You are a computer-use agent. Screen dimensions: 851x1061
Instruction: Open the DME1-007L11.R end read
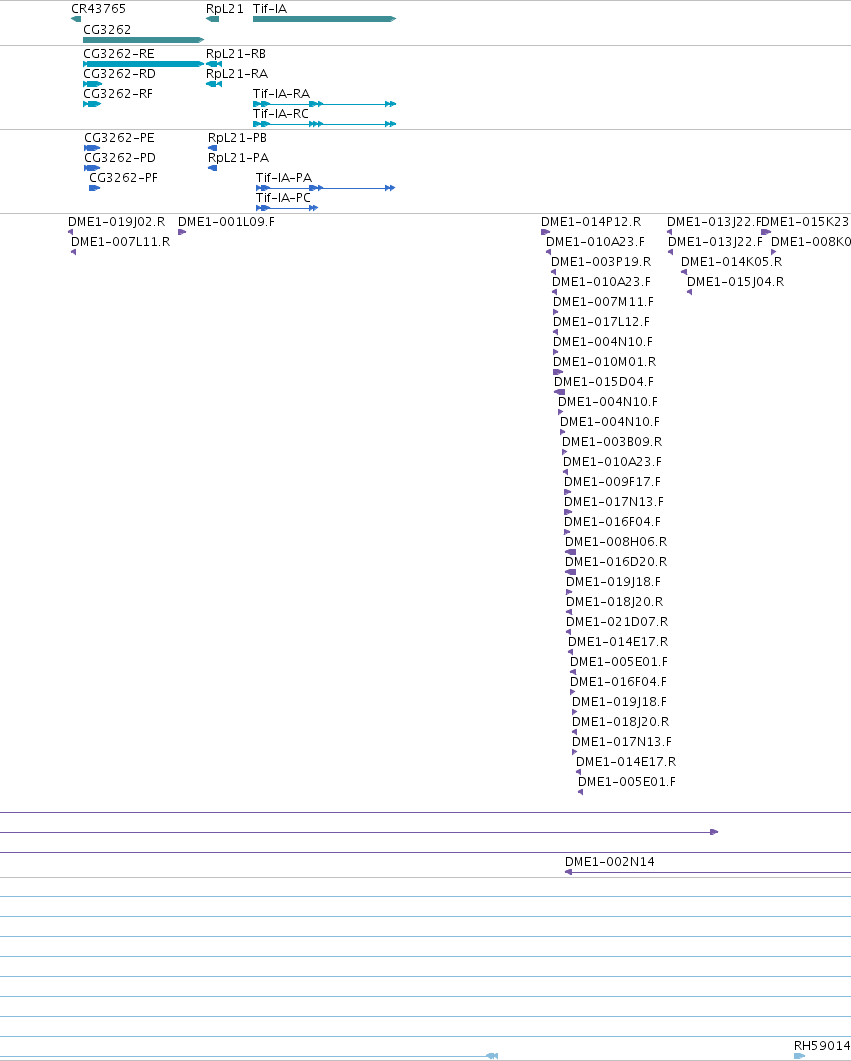[x=73, y=252]
